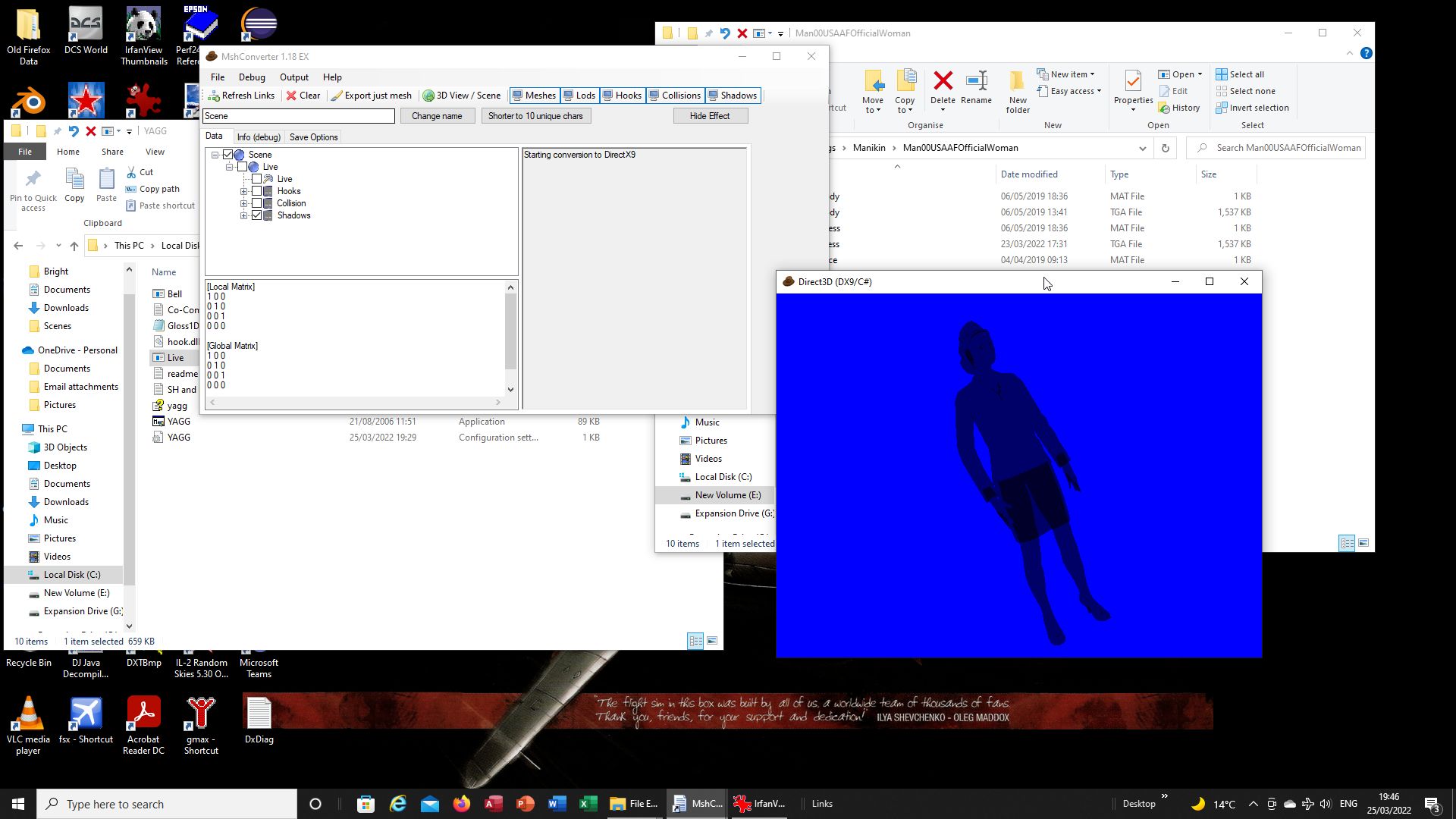Open Firefox from the taskbar
1456x819 pixels.
[x=462, y=804]
